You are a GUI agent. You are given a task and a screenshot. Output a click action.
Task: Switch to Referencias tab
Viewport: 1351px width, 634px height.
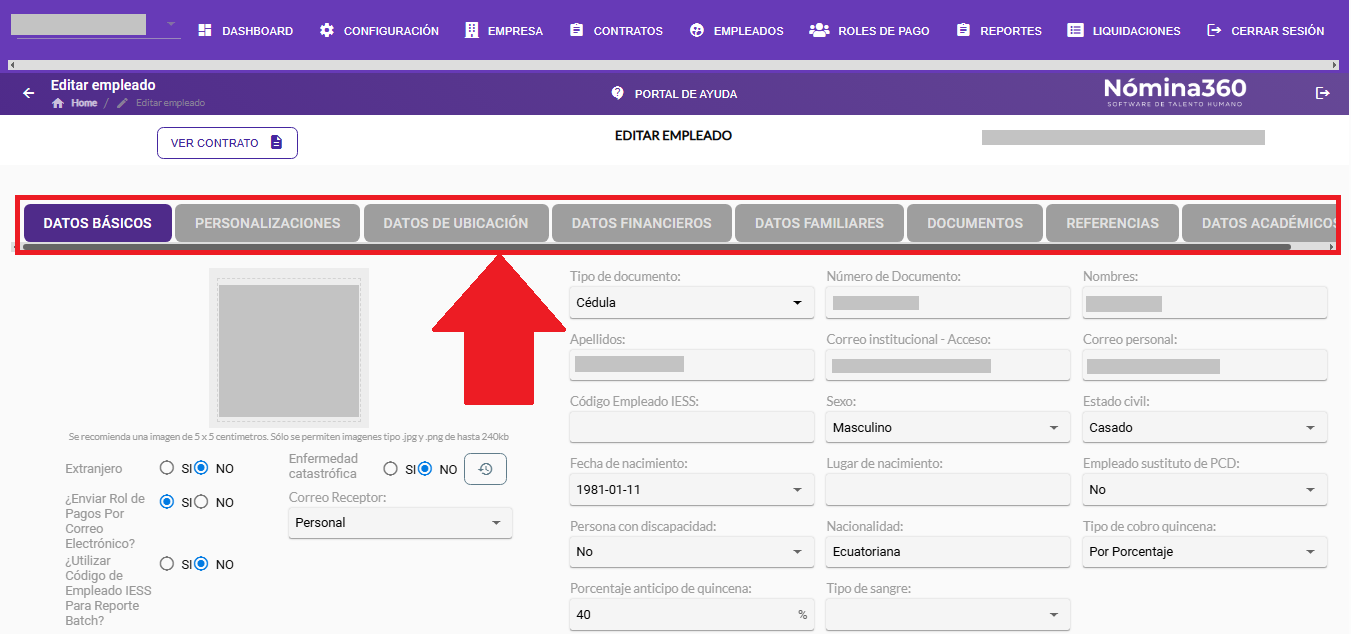click(1113, 223)
